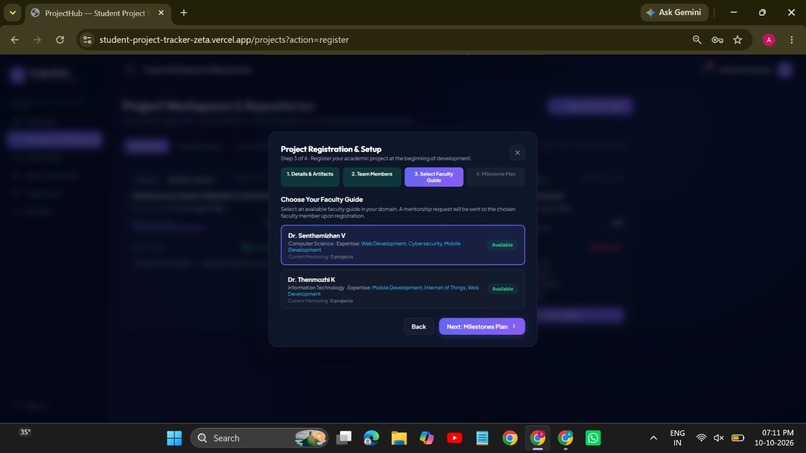Open Task View on the taskbar
The height and width of the screenshot is (453, 806).
(x=344, y=438)
